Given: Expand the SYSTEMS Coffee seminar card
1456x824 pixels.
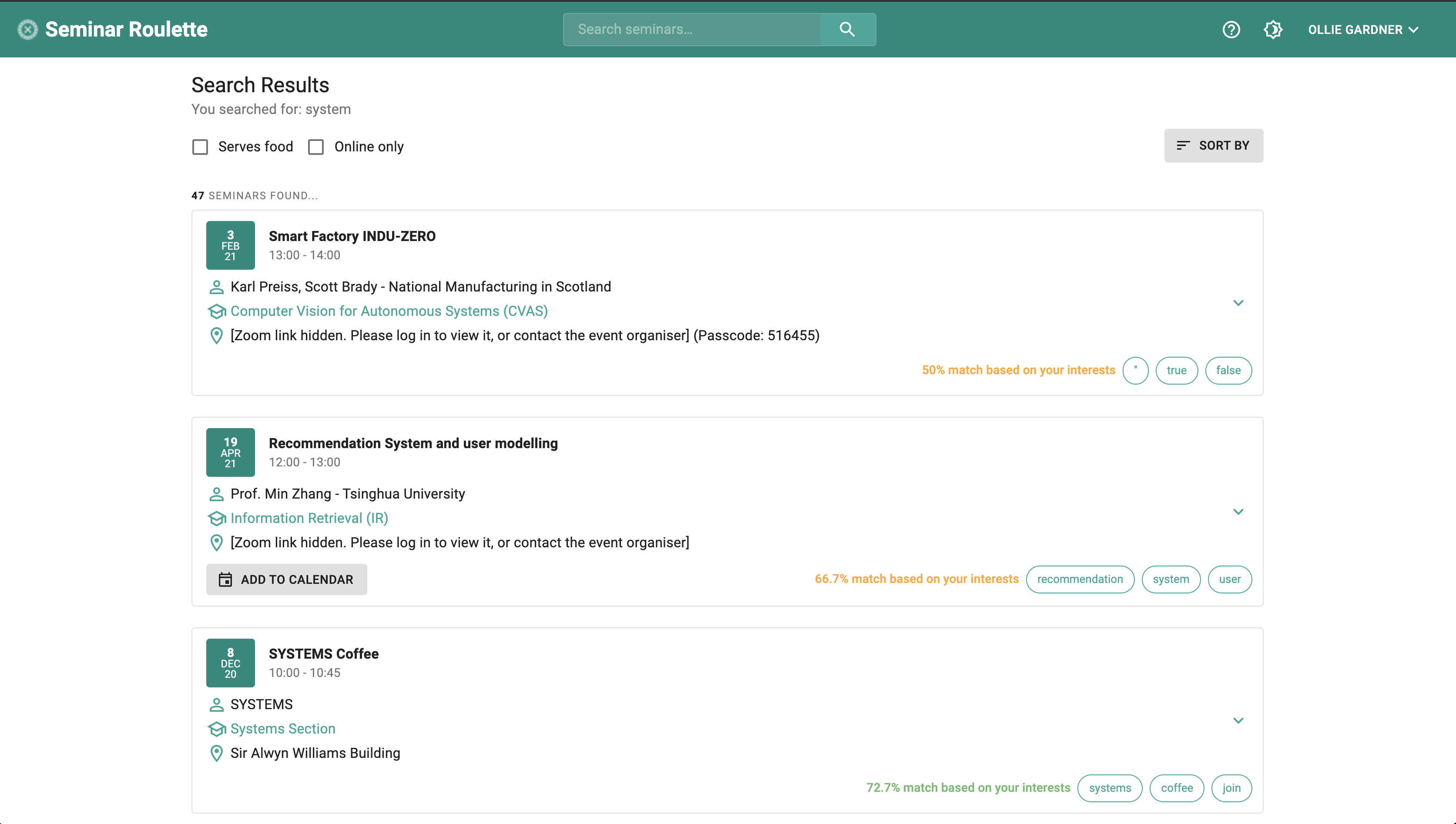Looking at the screenshot, I should [1238, 720].
